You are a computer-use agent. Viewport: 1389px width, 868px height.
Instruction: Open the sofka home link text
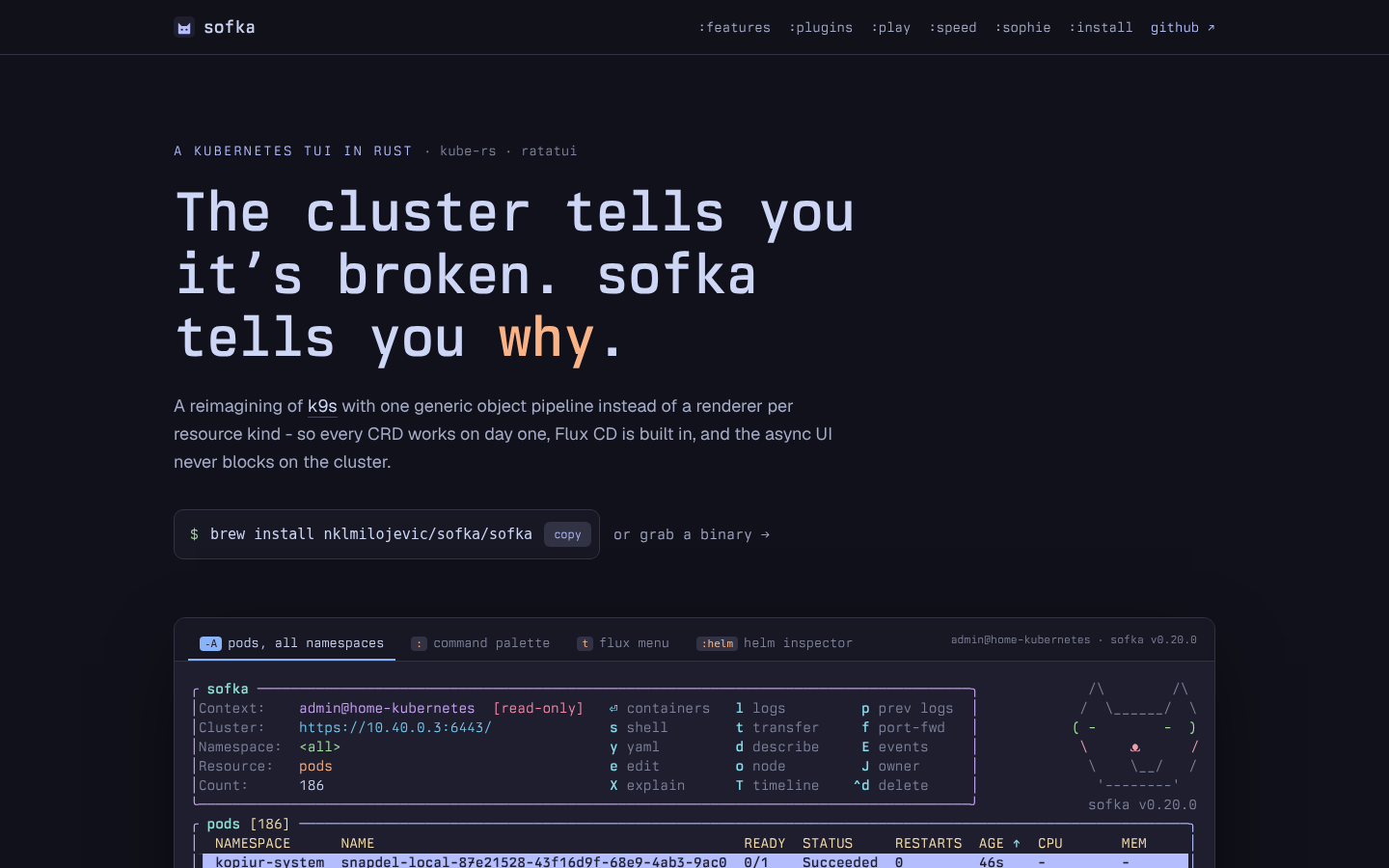(230, 27)
